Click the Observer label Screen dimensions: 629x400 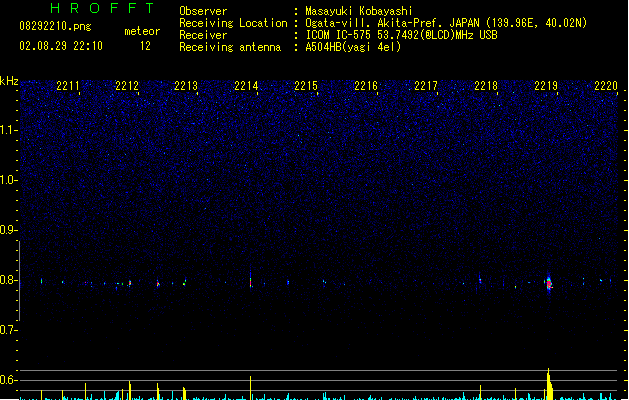(x=203, y=11)
